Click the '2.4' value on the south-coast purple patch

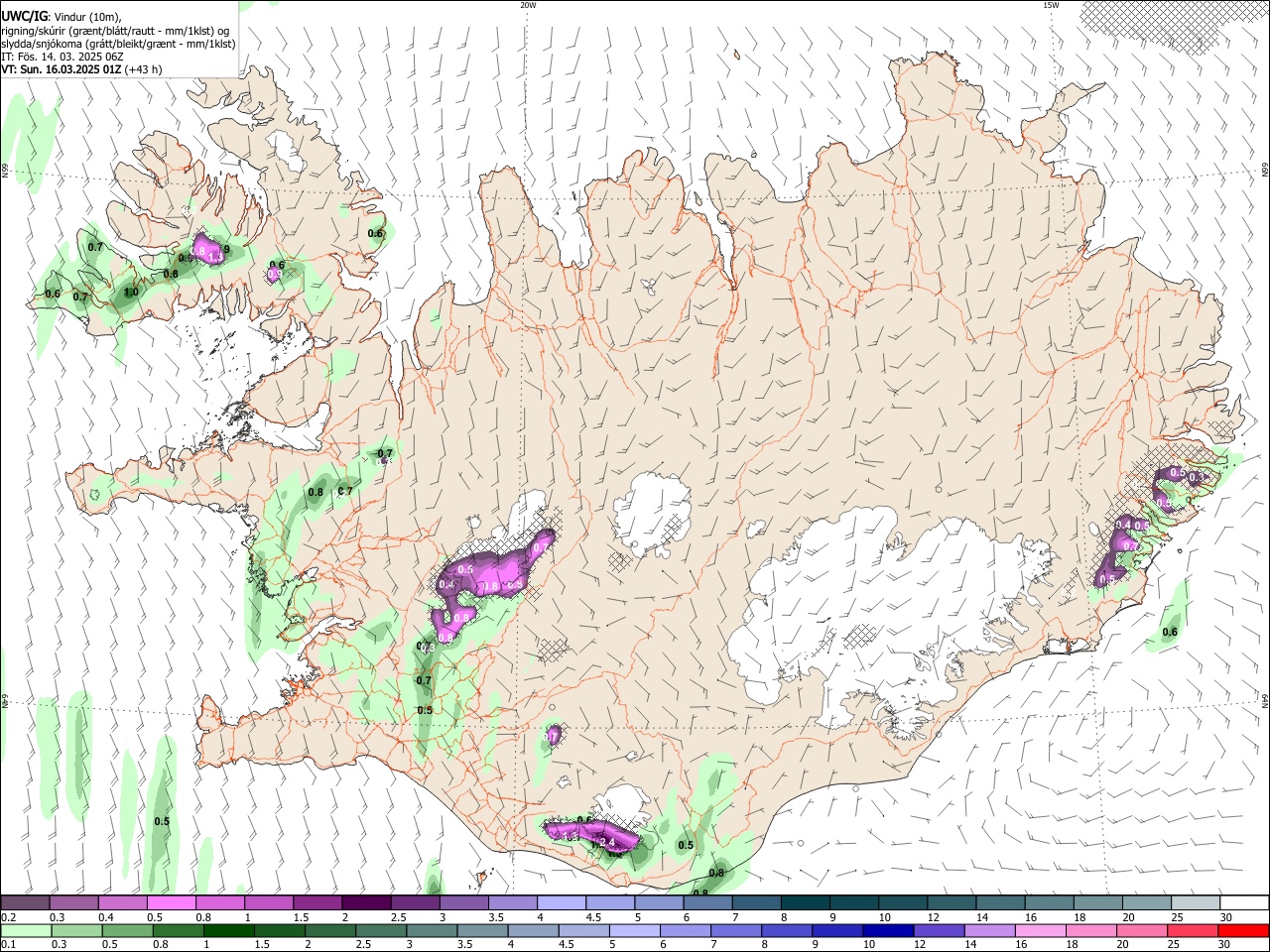(x=607, y=843)
